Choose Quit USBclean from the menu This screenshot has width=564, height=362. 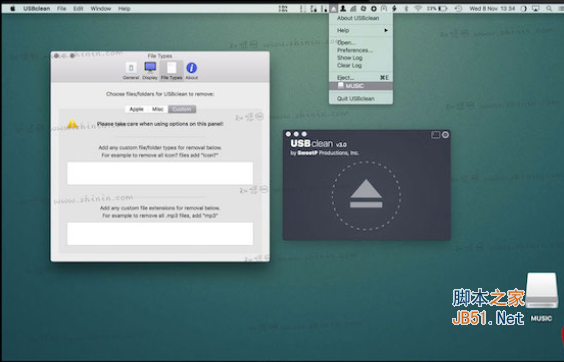tap(361, 98)
